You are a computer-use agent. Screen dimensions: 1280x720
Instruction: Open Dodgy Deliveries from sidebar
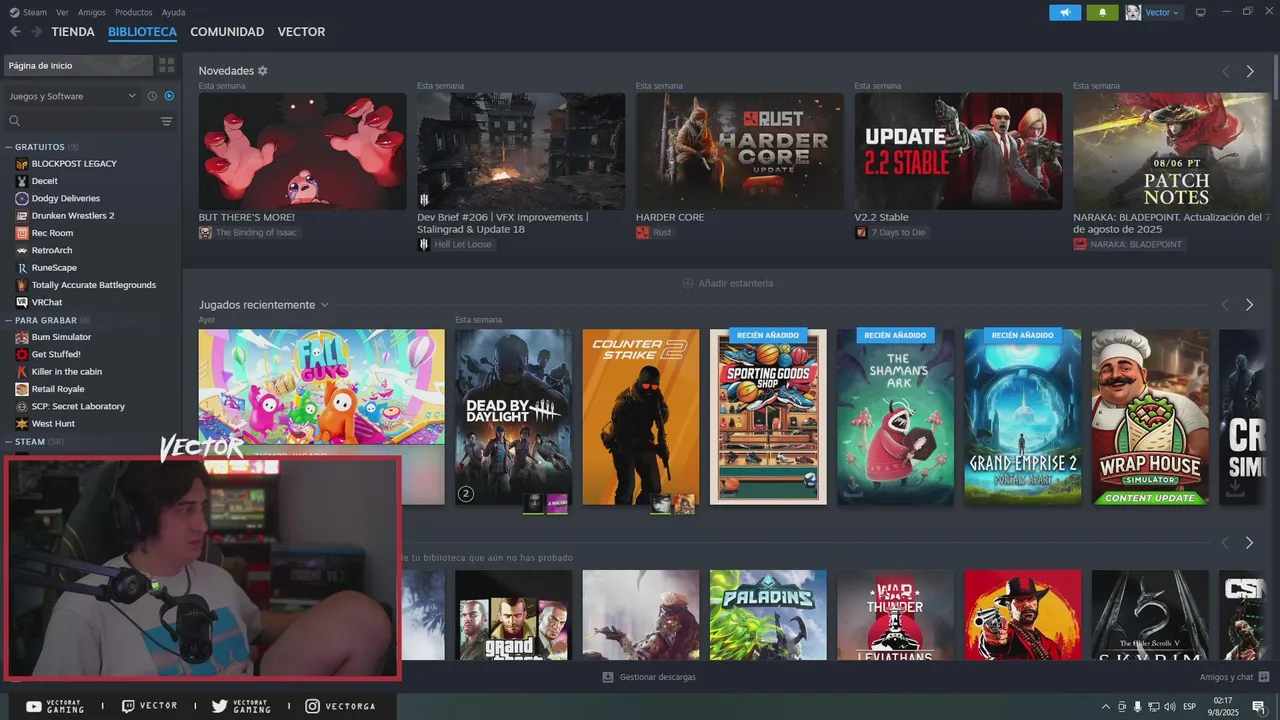(x=66, y=198)
